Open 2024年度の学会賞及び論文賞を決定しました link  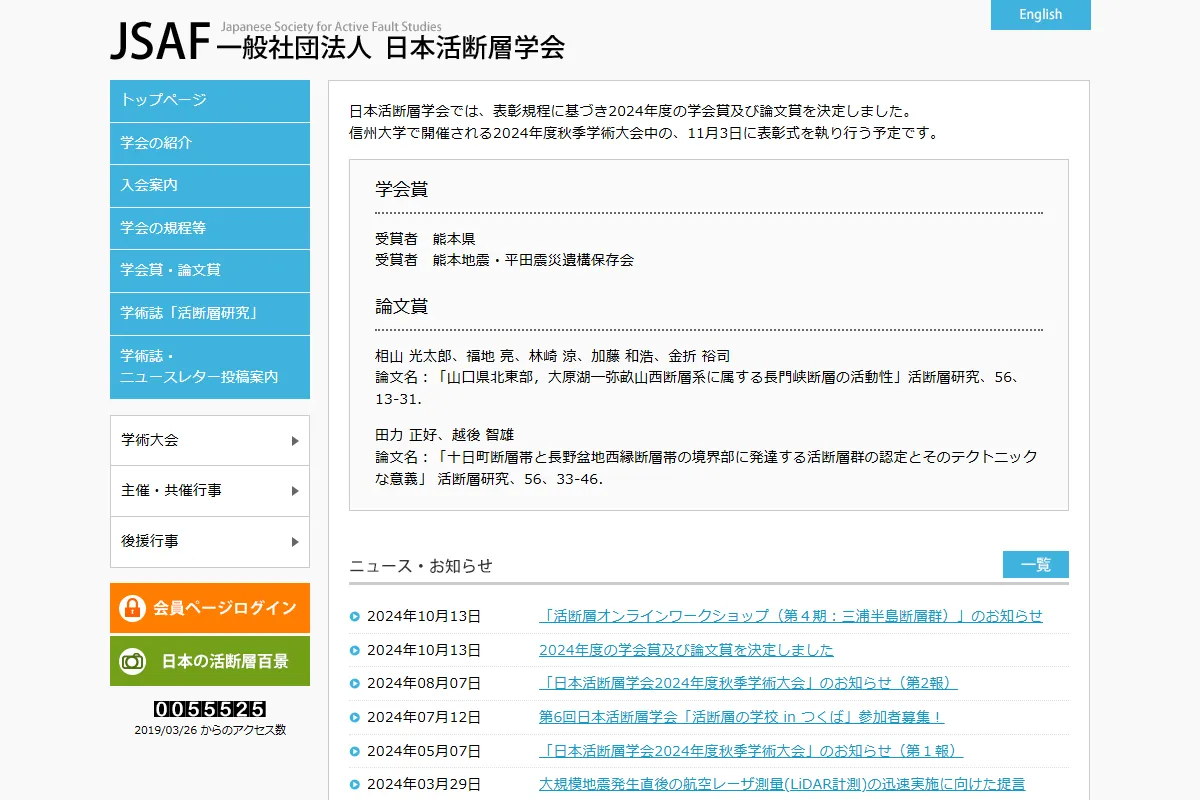(686, 650)
